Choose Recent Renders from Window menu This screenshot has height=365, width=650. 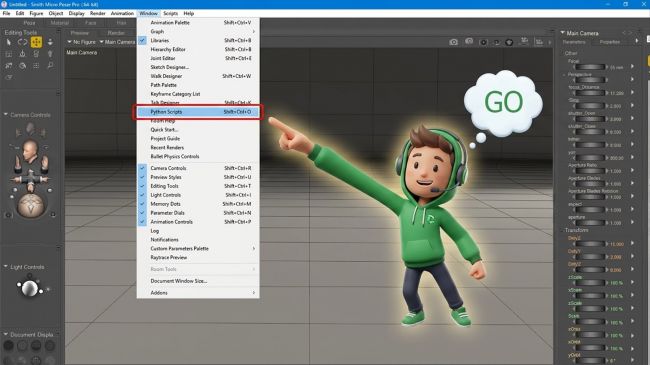(198, 148)
